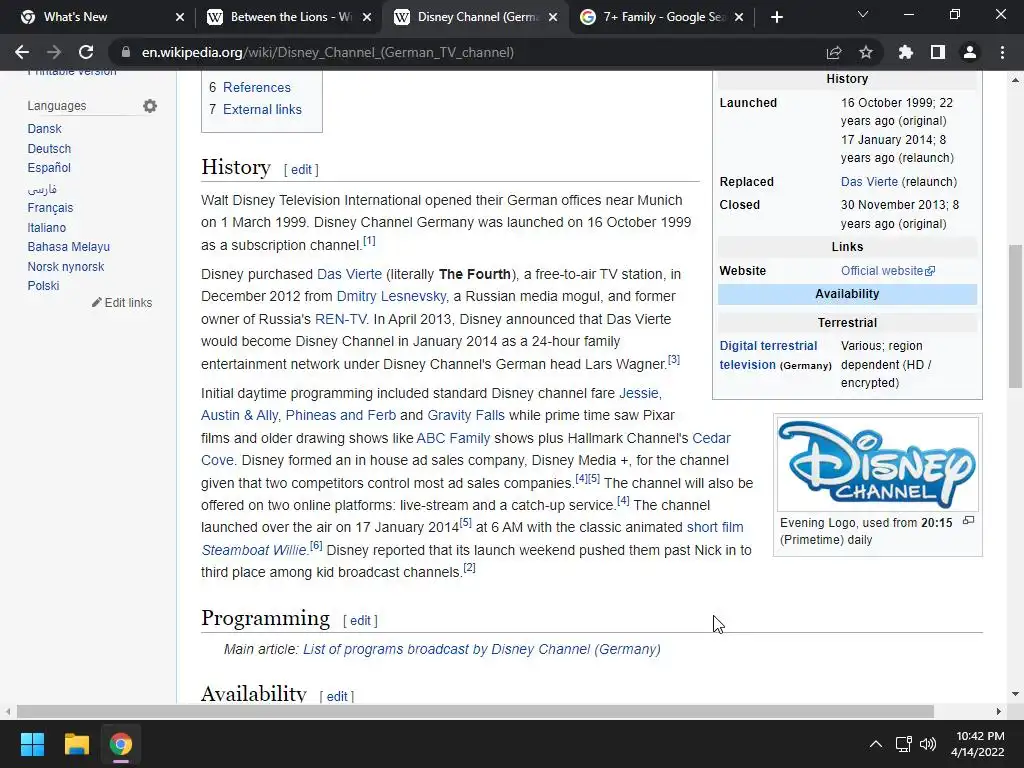Open the Italiano language version

46,227
